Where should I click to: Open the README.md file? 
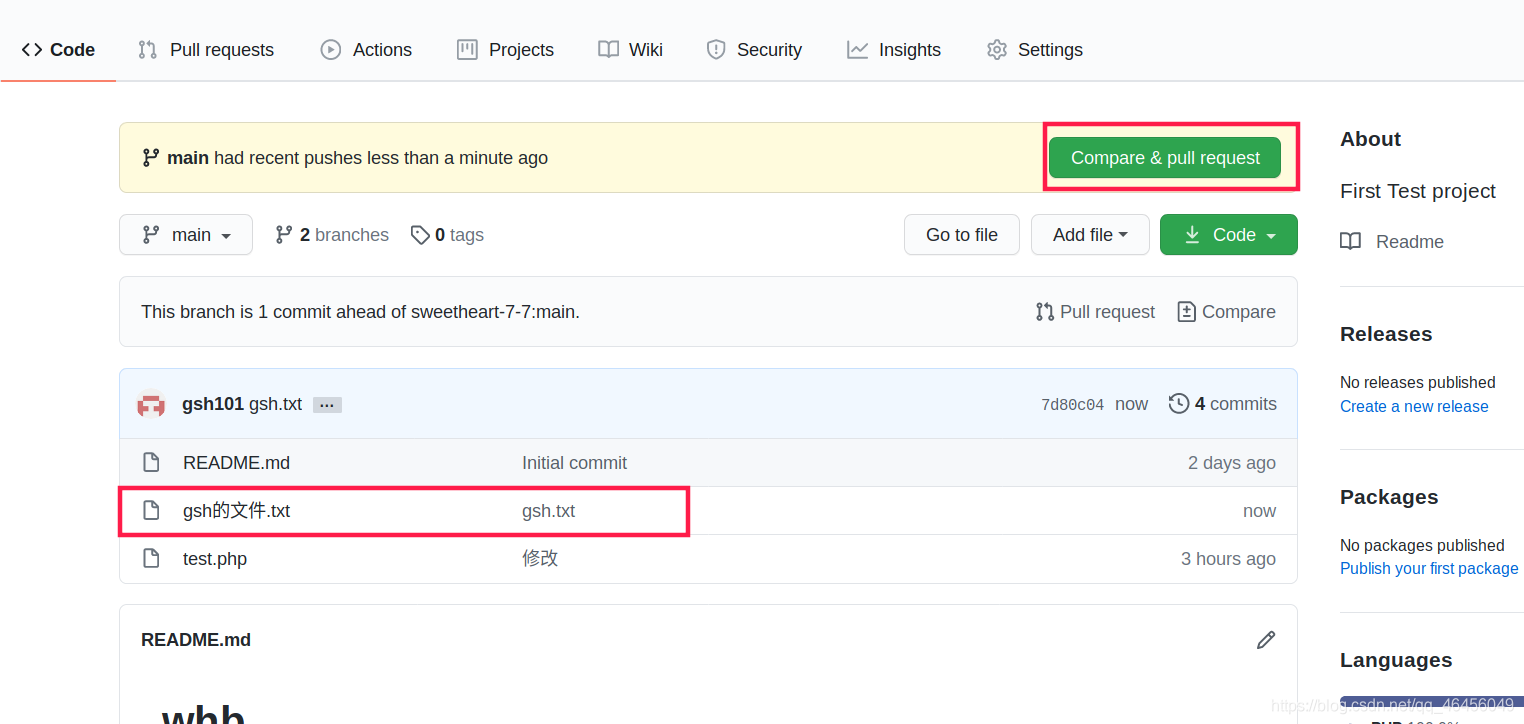tap(237, 463)
